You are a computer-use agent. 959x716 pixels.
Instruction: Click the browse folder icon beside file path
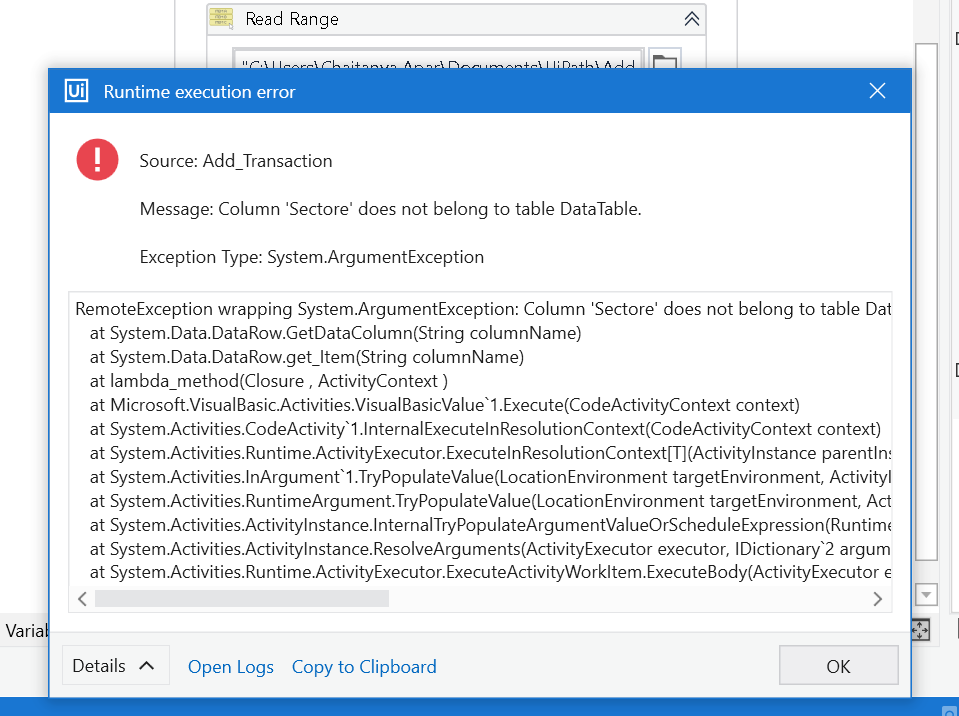pyautogui.click(x=664, y=62)
